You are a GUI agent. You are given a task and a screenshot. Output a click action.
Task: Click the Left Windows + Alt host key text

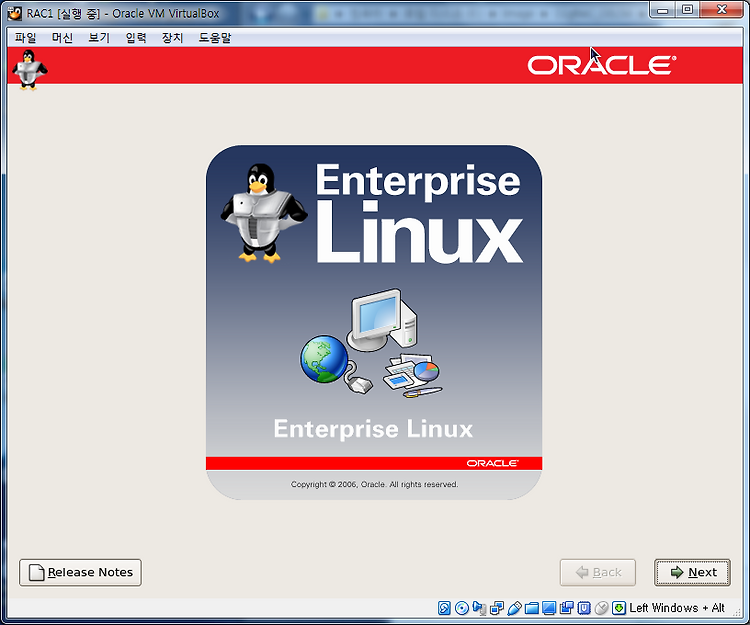pyautogui.click(x=676, y=608)
